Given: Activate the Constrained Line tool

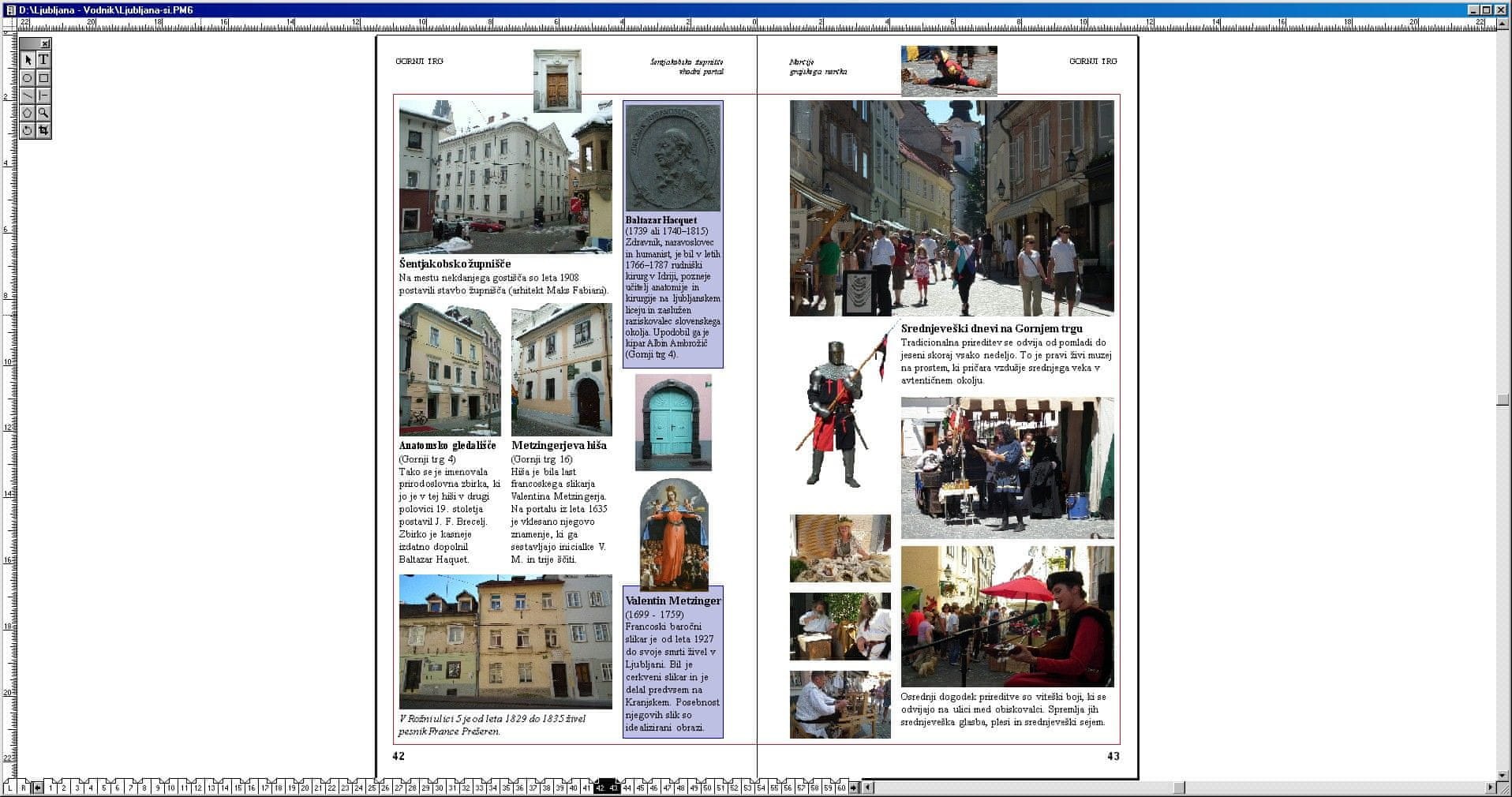Looking at the screenshot, I should click(43, 95).
